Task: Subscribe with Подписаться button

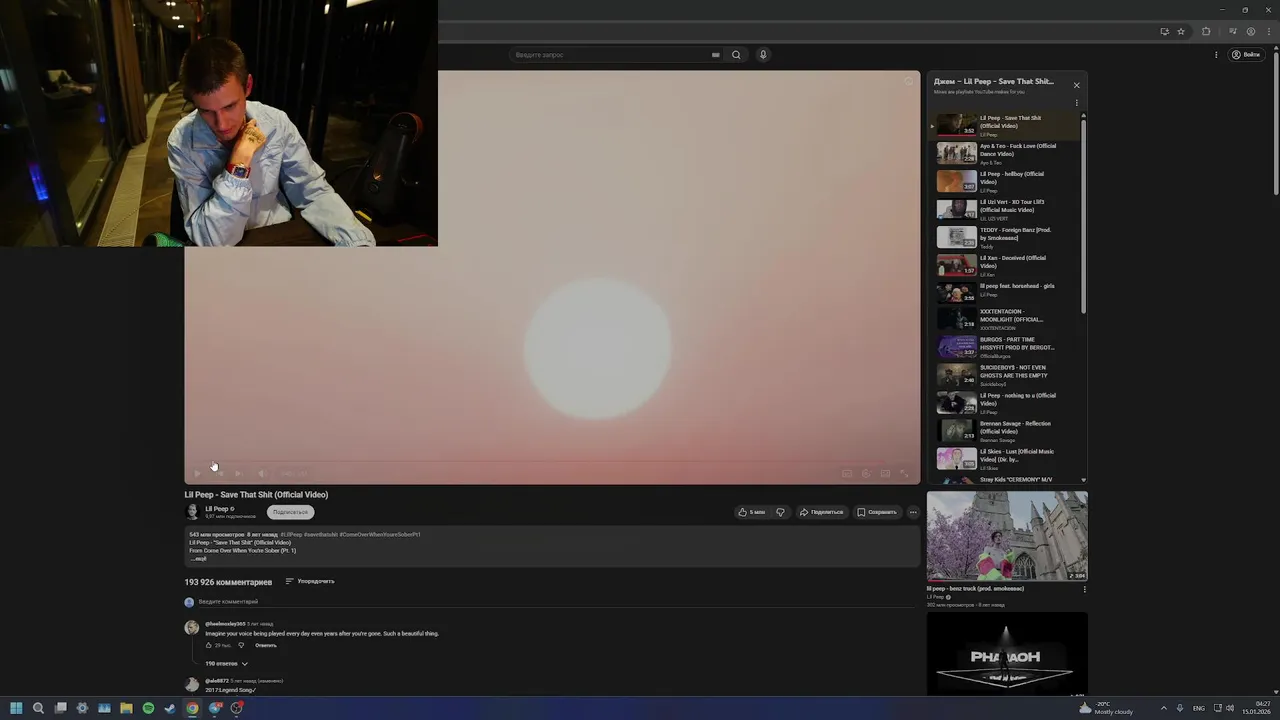Action: pos(290,512)
